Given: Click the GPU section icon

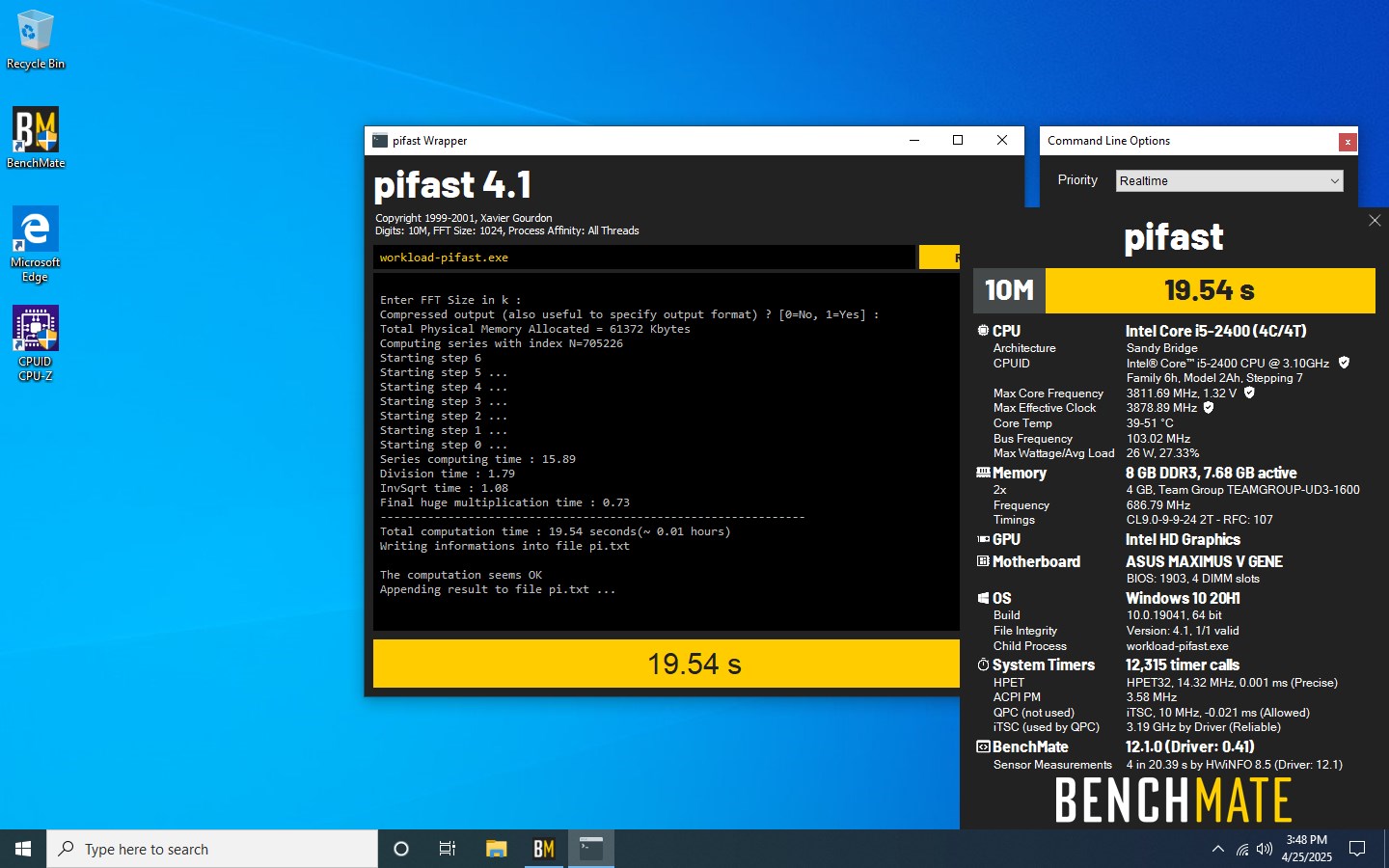Looking at the screenshot, I should pyautogui.click(x=983, y=539).
